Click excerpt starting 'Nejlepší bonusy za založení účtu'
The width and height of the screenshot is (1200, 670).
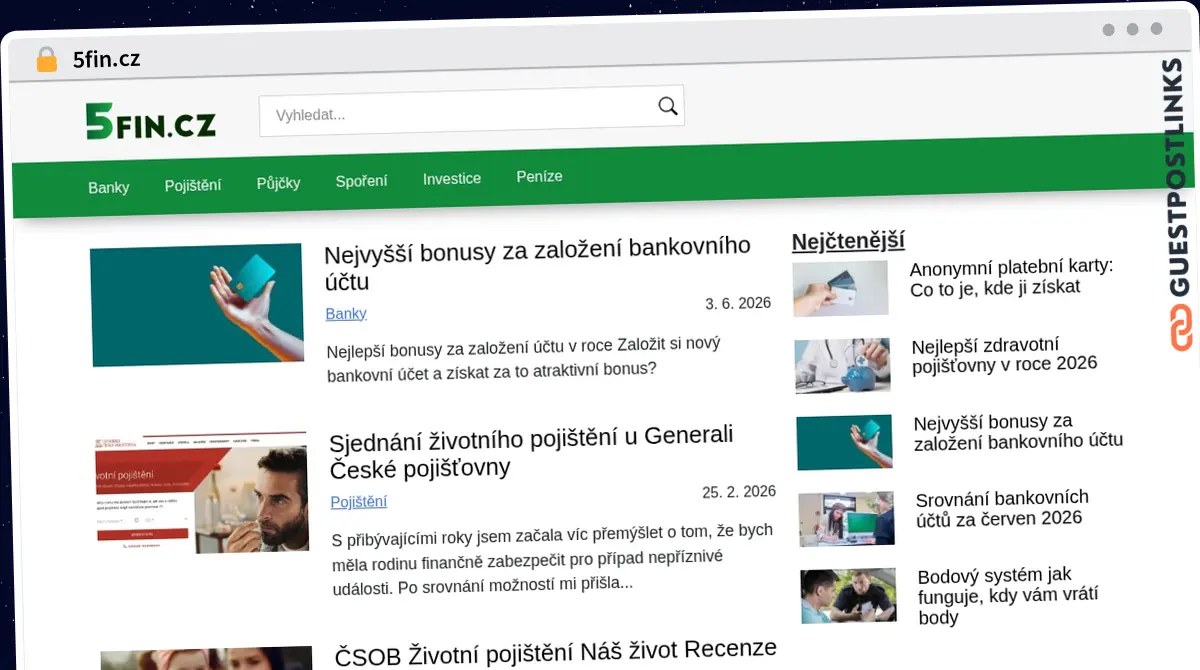(x=524, y=357)
